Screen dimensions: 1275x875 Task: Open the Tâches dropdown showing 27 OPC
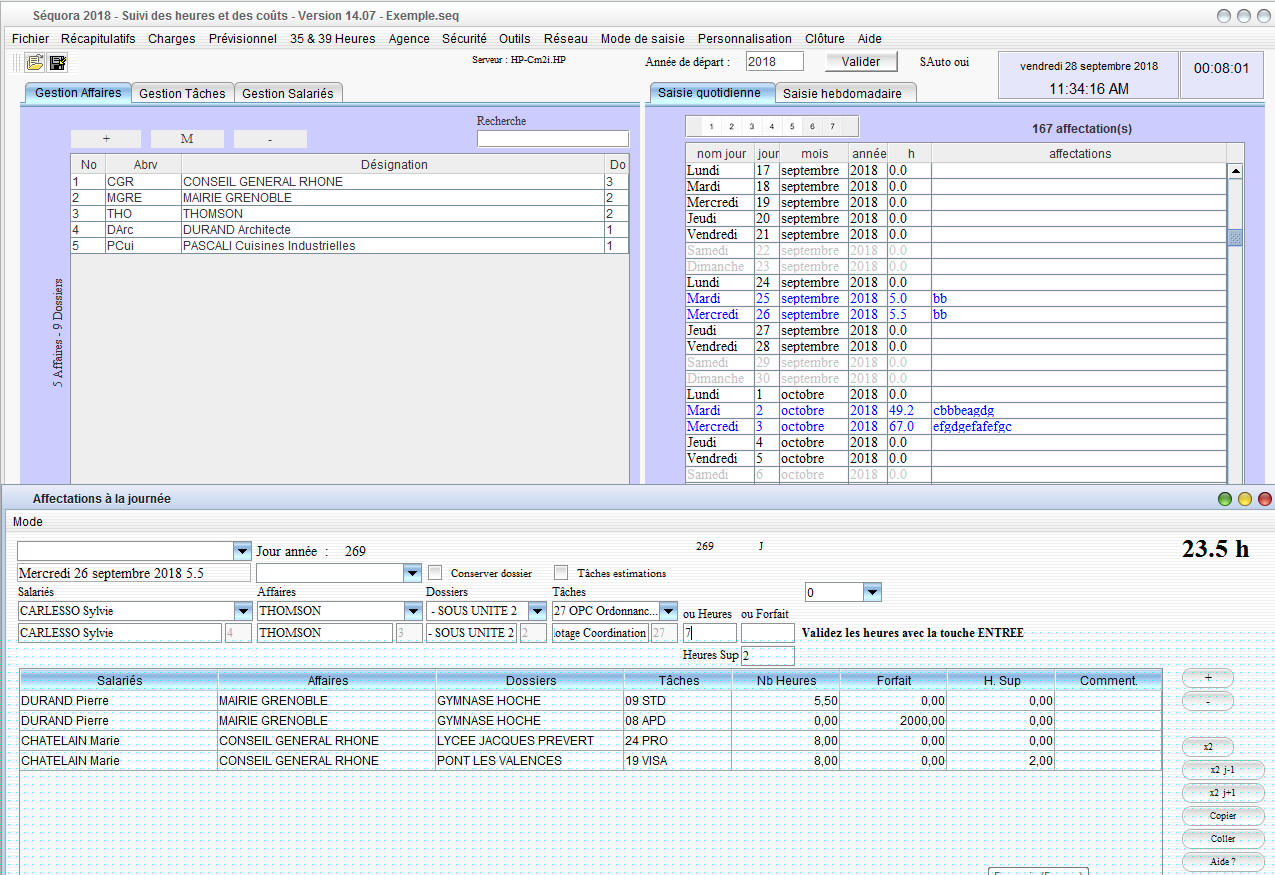click(668, 611)
